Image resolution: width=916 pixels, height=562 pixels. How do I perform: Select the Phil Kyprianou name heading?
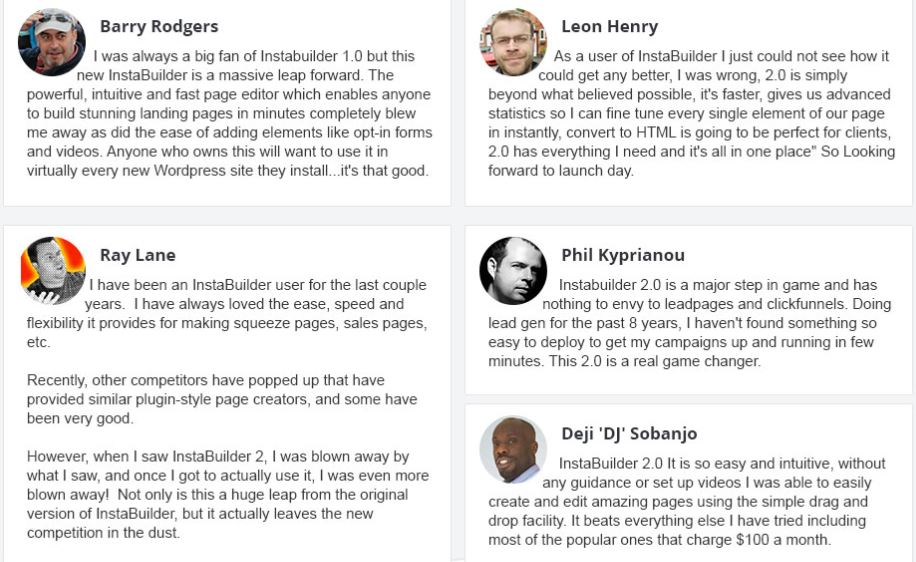tap(623, 255)
